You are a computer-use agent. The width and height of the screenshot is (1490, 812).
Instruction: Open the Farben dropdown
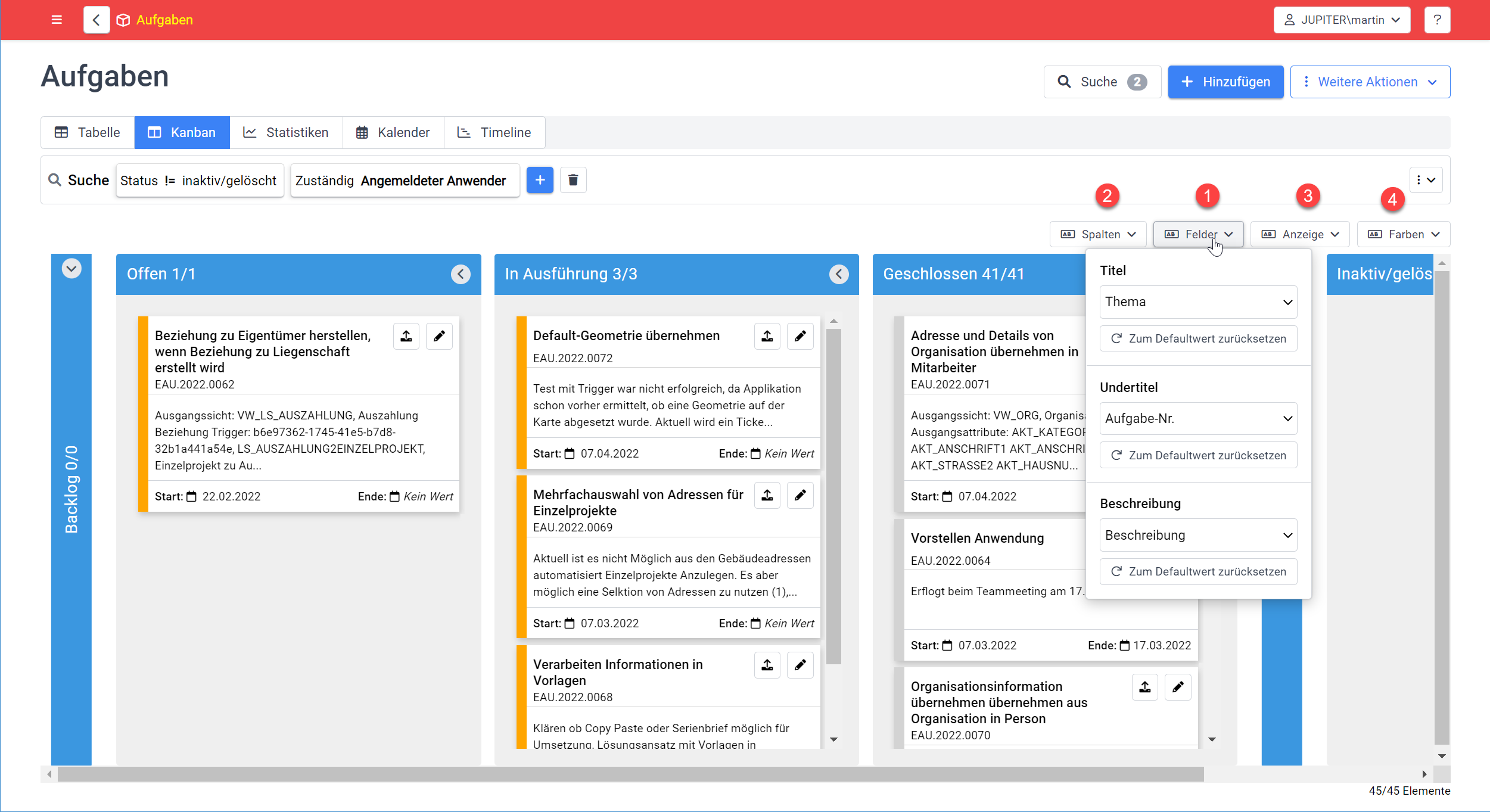click(1404, 234)
